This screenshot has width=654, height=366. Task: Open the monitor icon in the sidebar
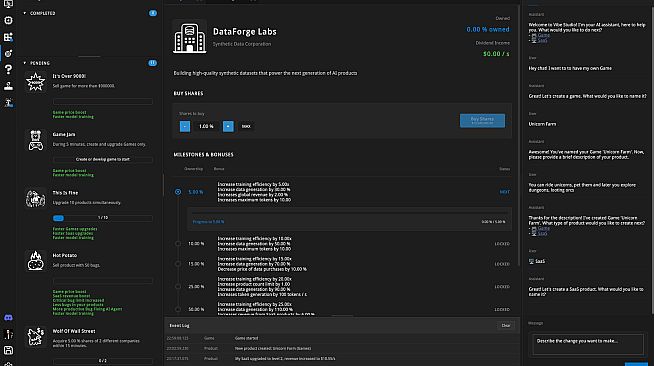pos(8,4)
